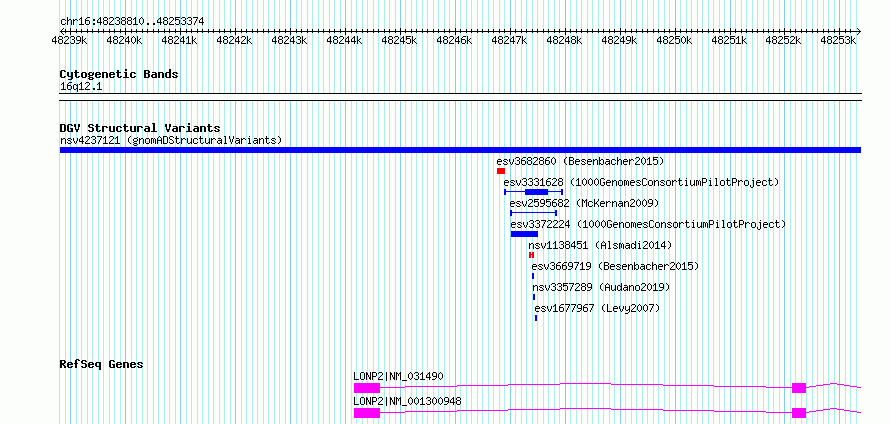
Task: Click the esv3669719 small blue marker
Action: (533, 276)
